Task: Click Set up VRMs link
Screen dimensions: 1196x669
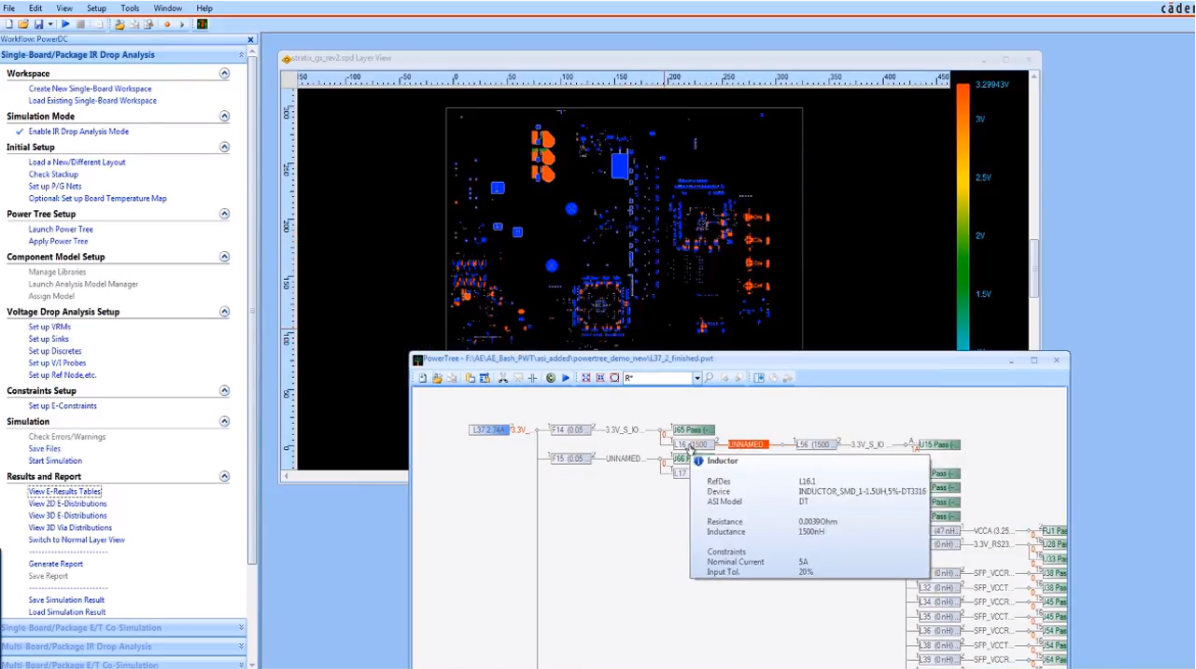Action: pyautogui.click(x=50, y=326)
